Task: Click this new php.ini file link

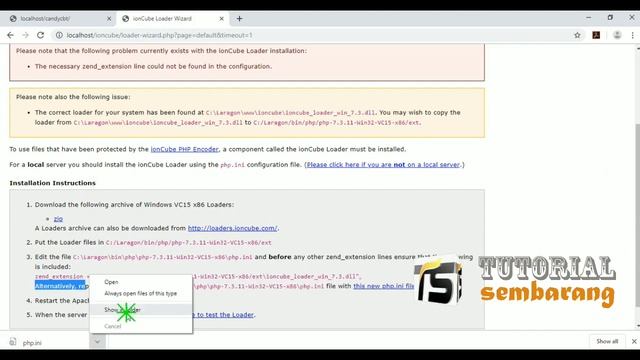Action: tap(384, 286)
